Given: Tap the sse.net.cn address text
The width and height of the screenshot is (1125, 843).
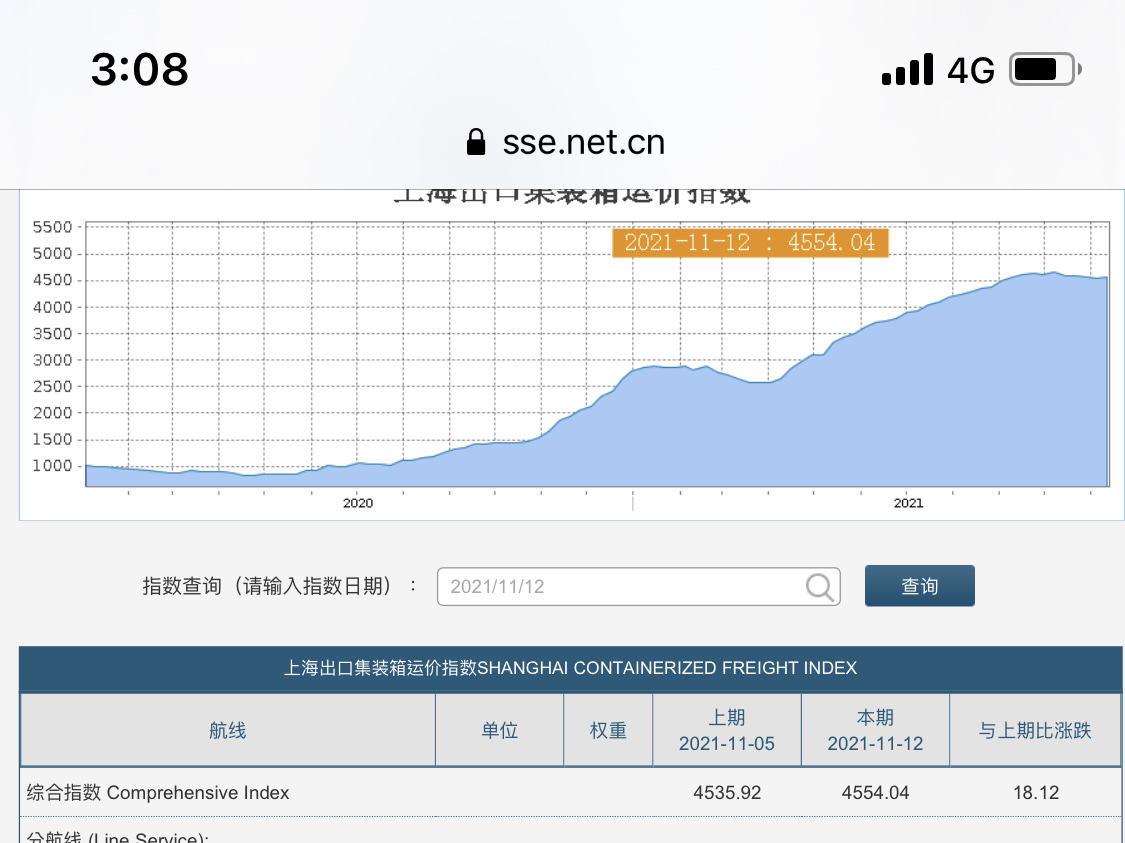Looking at the screenshot, I should pos(584,142).
